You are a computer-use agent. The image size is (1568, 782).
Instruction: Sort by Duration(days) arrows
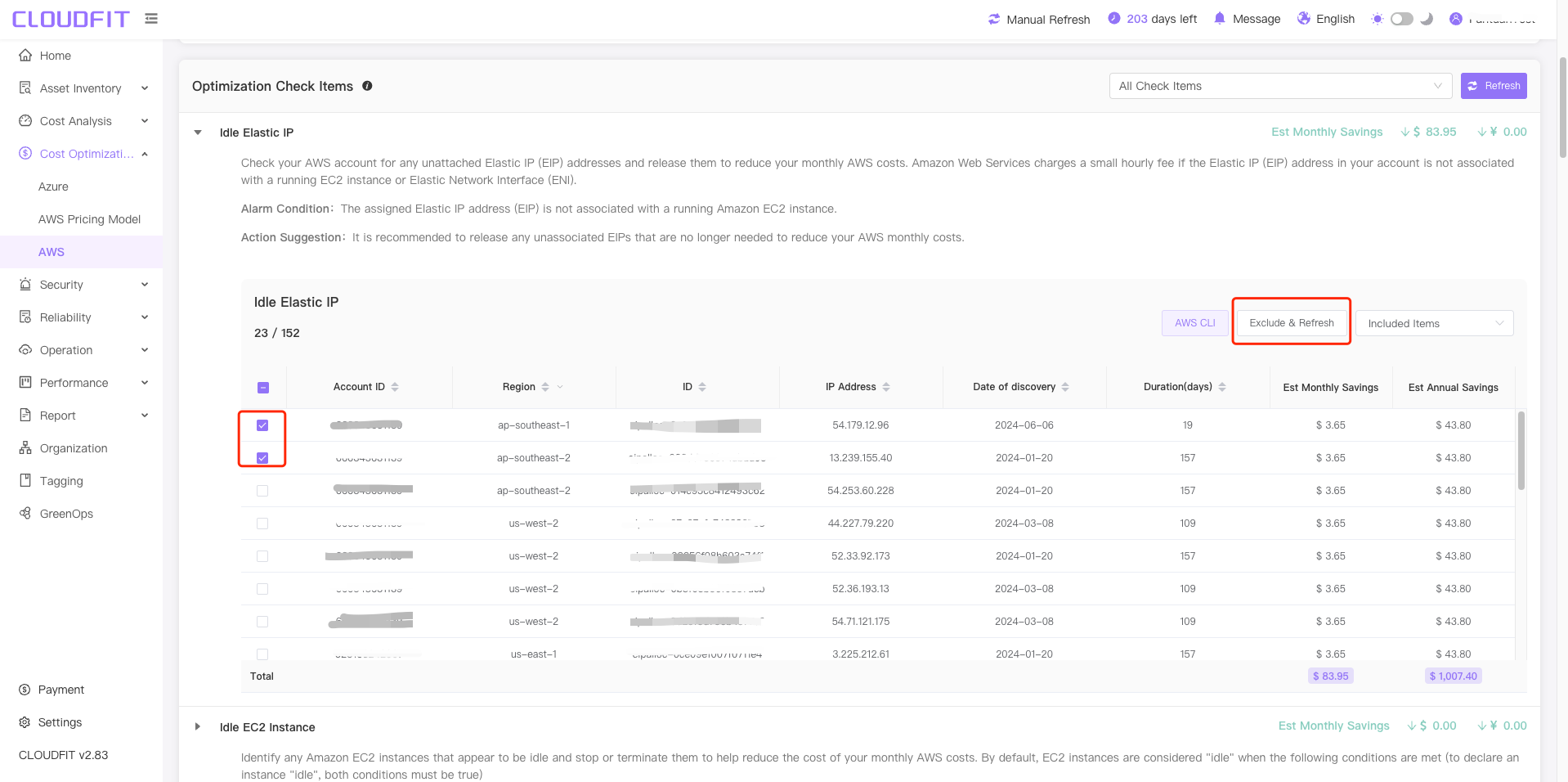tap(1222, 387)
